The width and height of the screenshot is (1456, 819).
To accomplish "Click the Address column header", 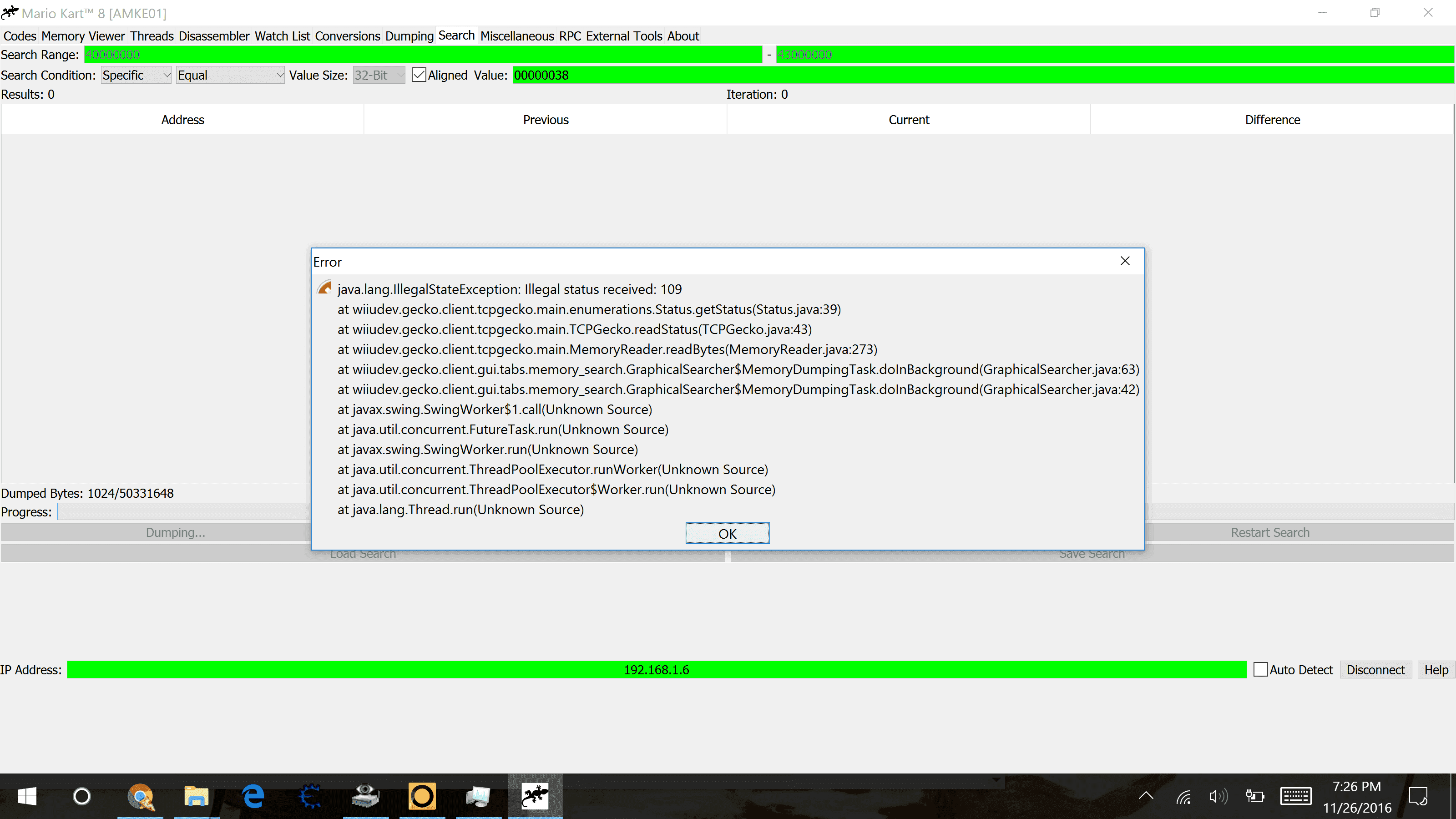I will tap(182, 120).
